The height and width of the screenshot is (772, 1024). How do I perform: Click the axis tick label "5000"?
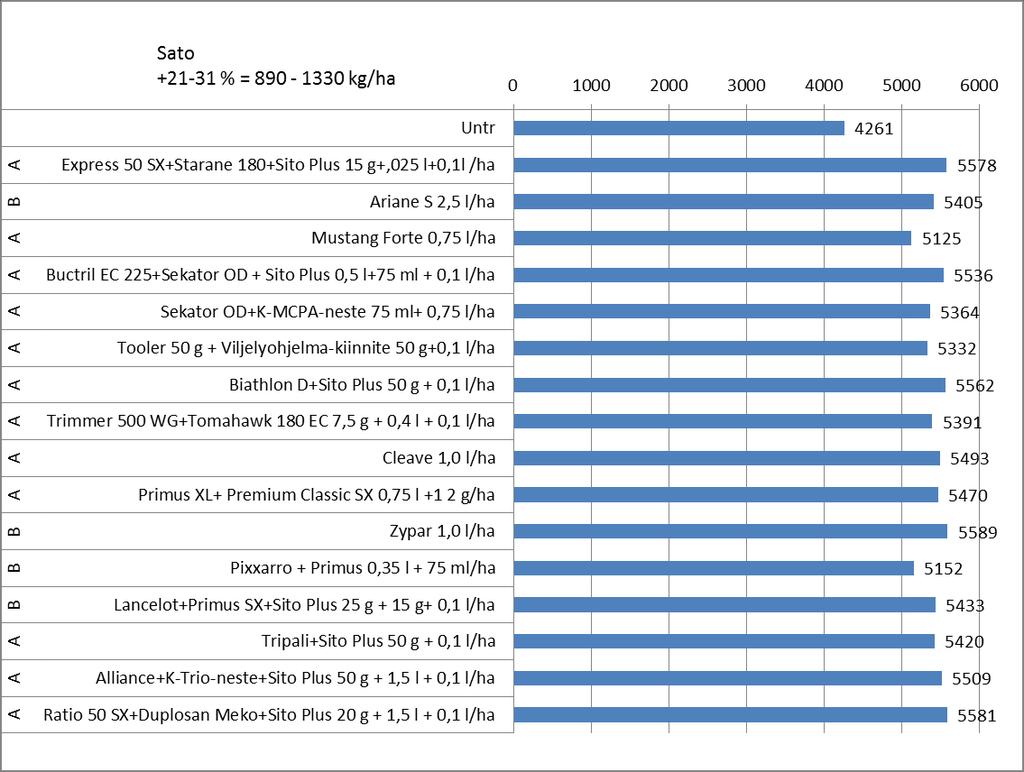coord(902,86)
